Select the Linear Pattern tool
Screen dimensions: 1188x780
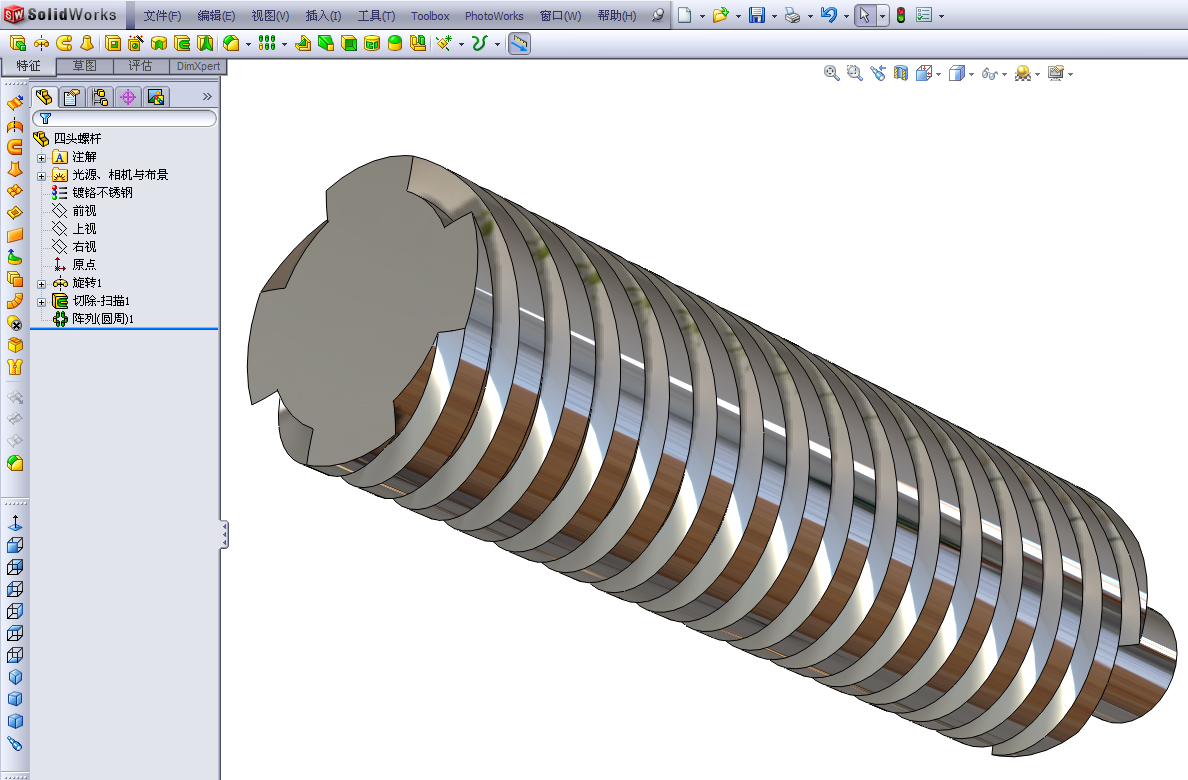267,43
